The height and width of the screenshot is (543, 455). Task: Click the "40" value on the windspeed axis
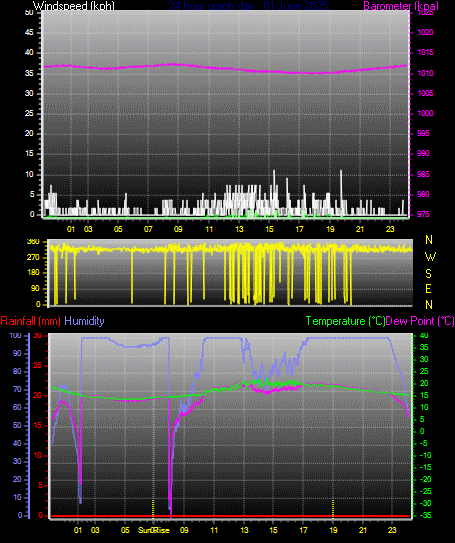click(x=29, y=52)
